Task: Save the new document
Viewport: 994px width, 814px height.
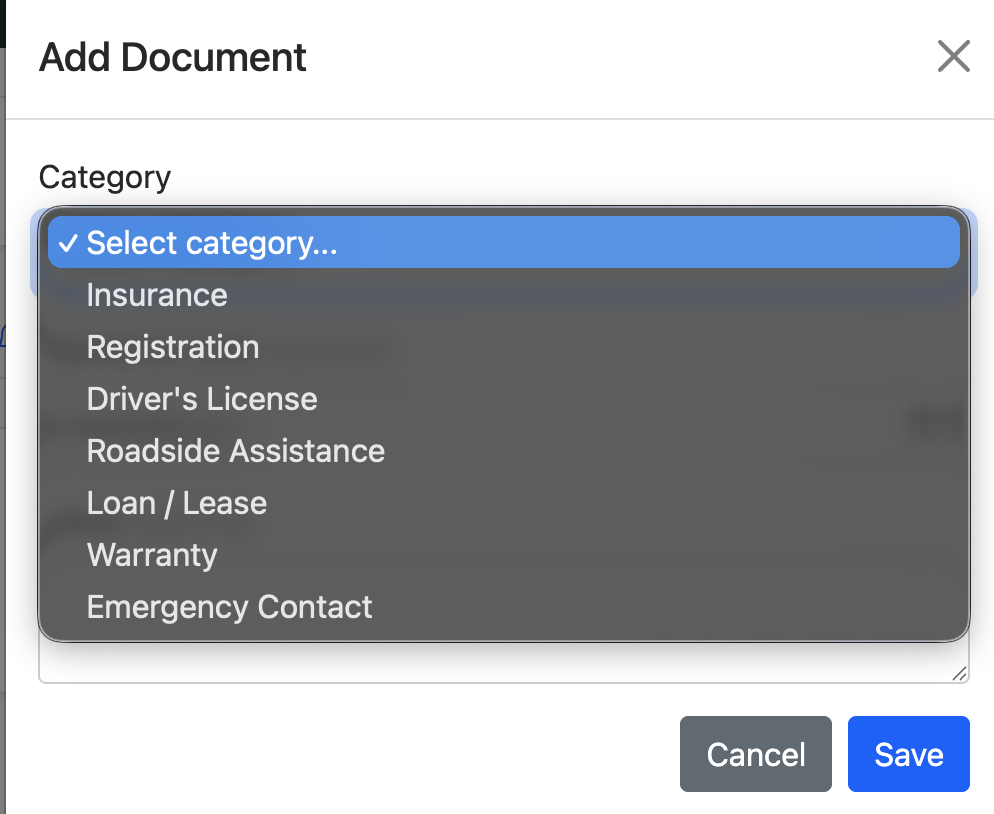Action: pos(908,754)
